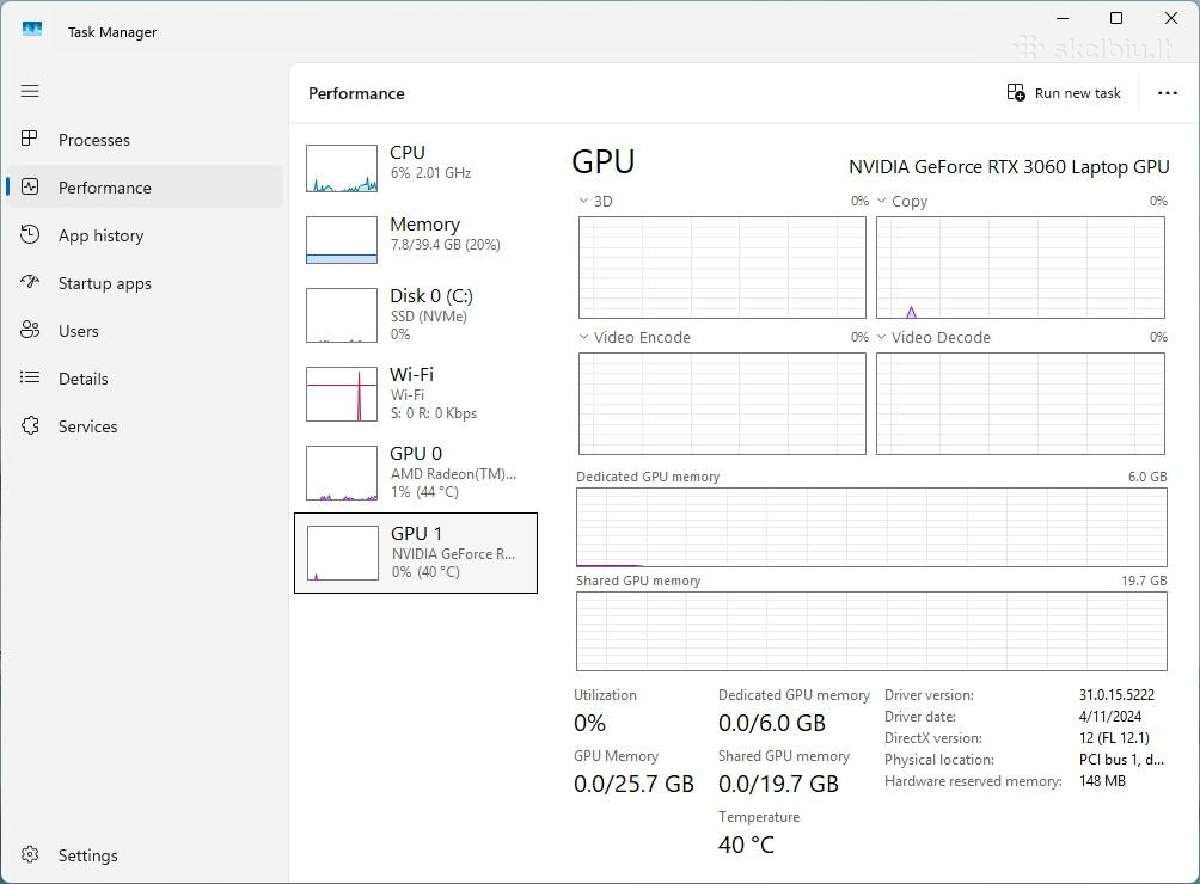The image size is (1200, 884).
Task: Click the Shared GPU memory graph
Action: tap(871, 631)
